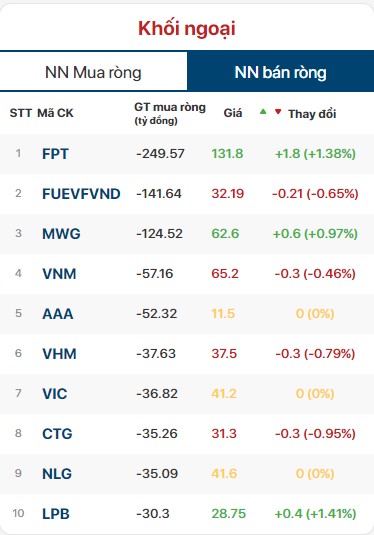374x535 pixels.
Task: Select NLG stock symbol
Action: tap(57, 474)
